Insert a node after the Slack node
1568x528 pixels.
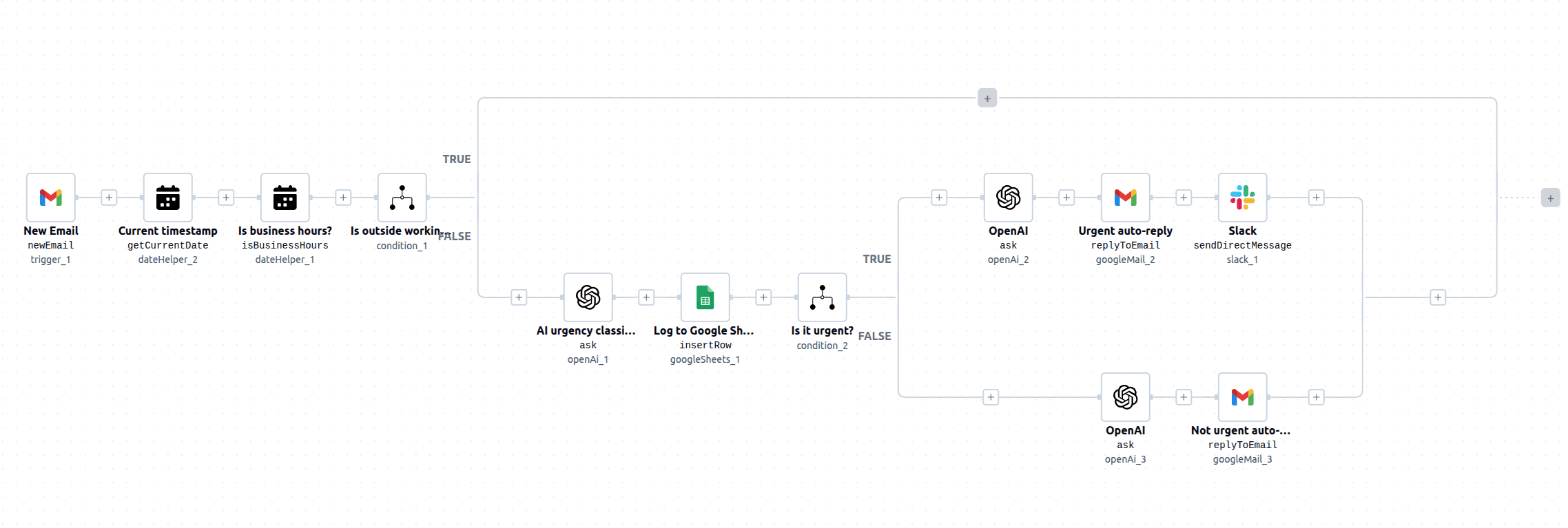pyautogui.click(x=1316, y=198)
